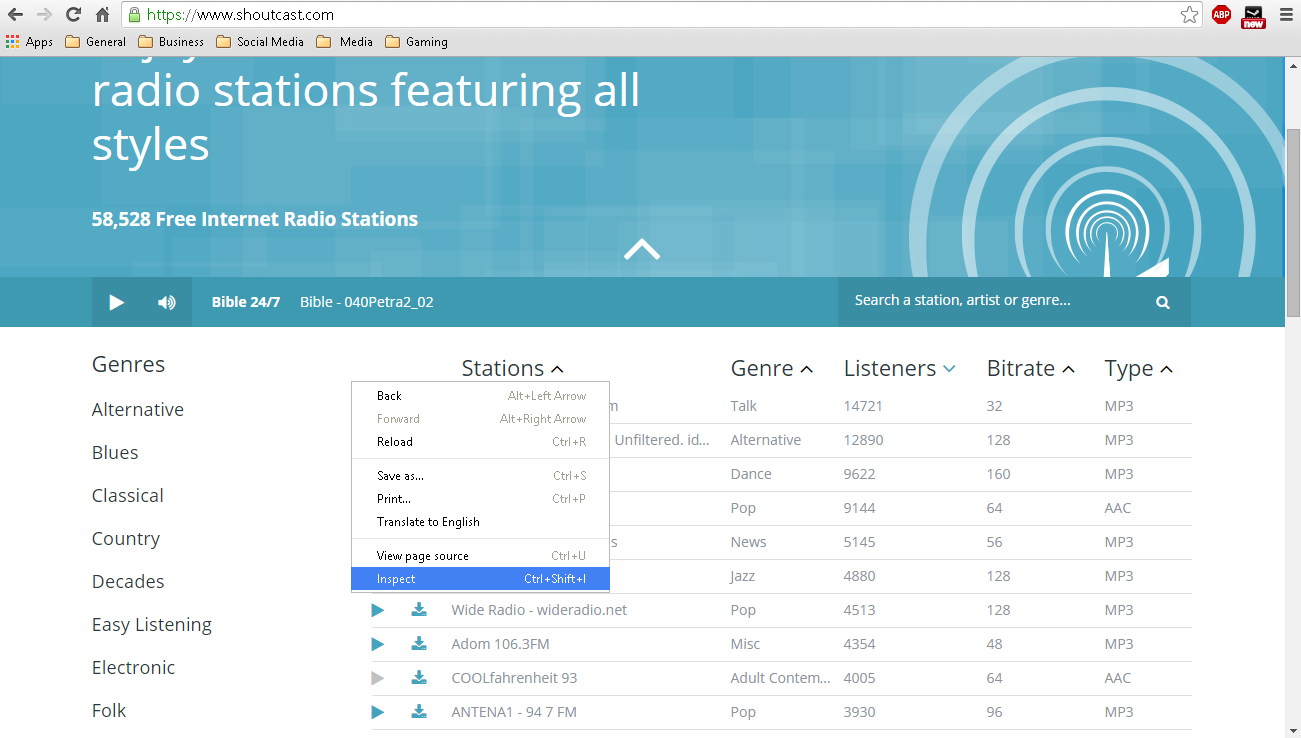Click the station search input field
The width and height of the screenshot is (1301, 738).
995,301
